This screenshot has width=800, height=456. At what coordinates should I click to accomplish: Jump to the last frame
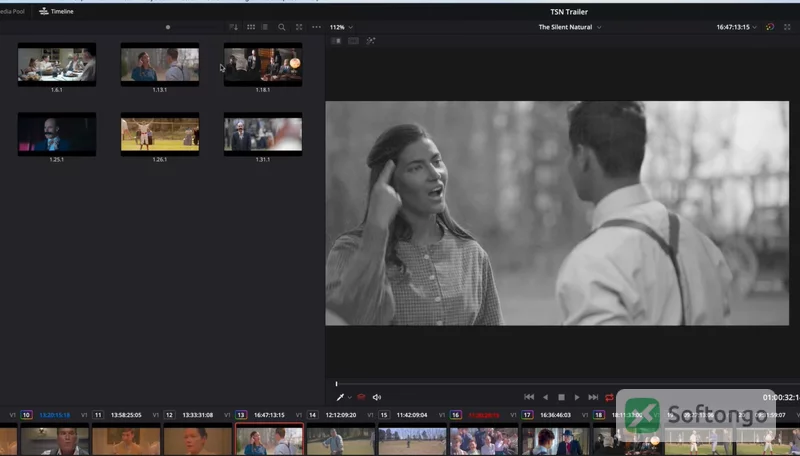pyautogui.click(x=593, y=397)
